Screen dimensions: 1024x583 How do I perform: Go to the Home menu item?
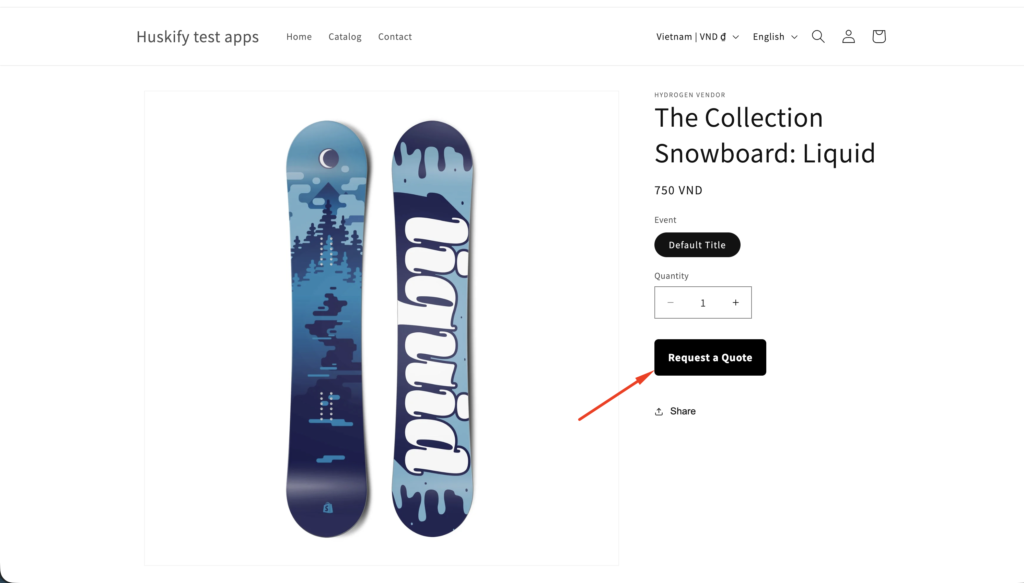tap(299, 37)
